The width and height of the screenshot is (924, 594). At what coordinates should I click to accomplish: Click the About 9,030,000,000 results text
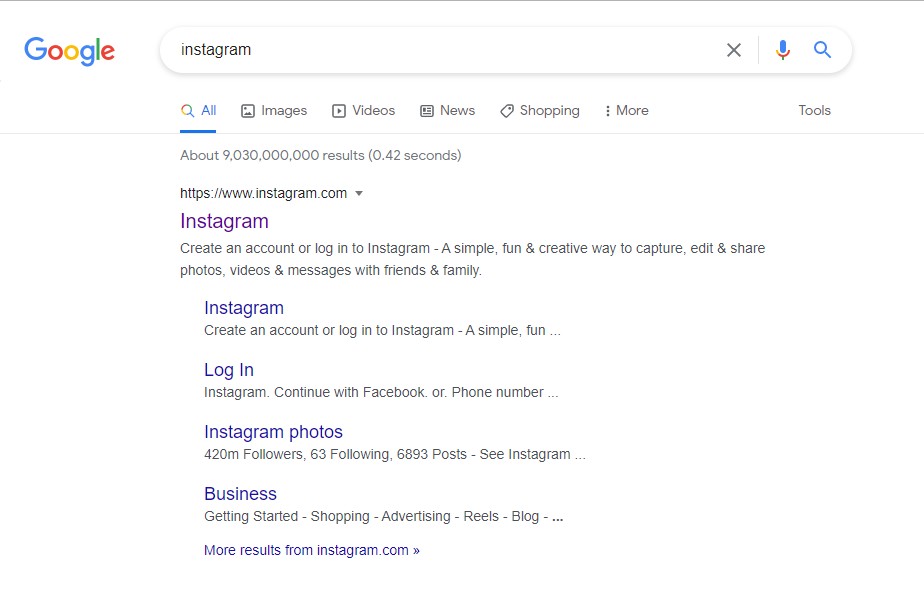(321, 156)
